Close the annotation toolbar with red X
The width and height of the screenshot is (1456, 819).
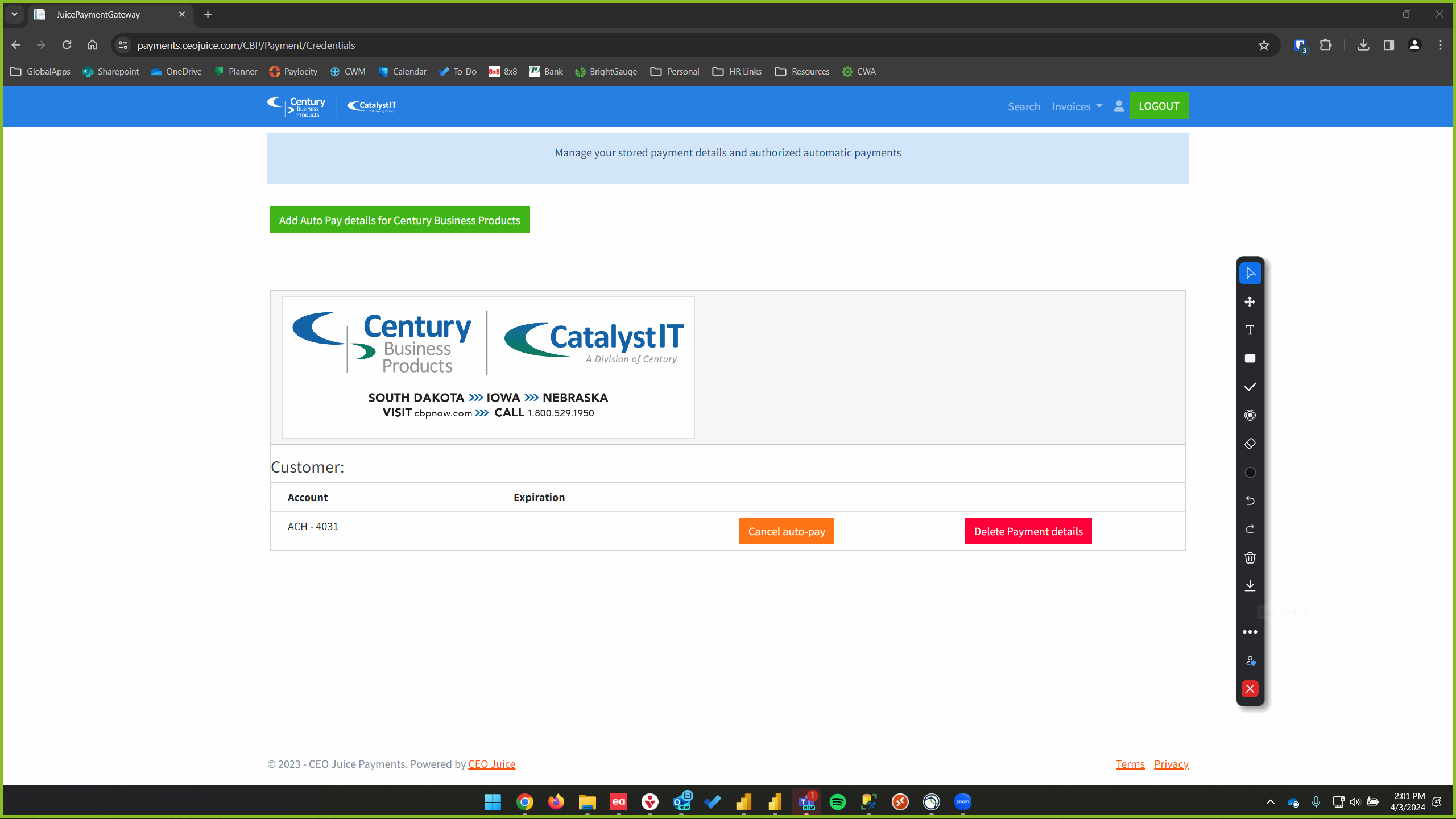[x=1250, y=689]
